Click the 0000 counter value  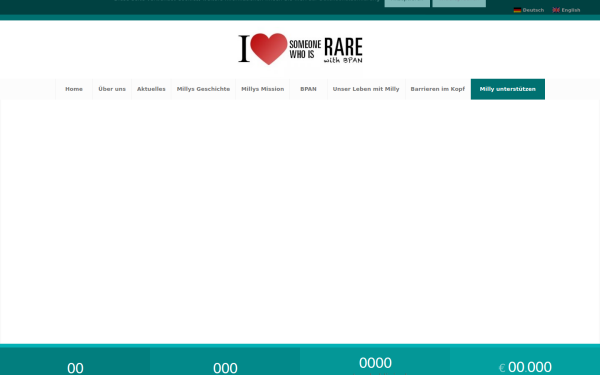375,363
